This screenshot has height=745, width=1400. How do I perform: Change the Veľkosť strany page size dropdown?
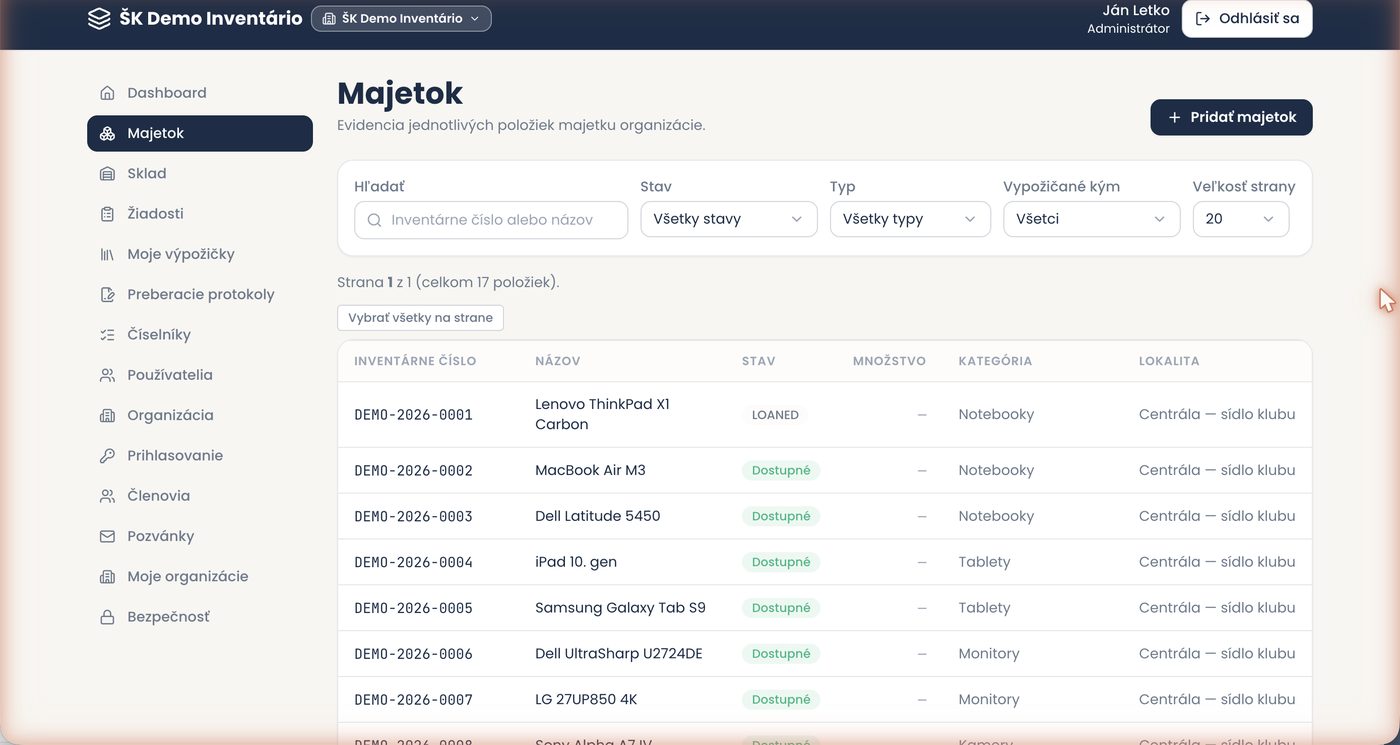1241,219
